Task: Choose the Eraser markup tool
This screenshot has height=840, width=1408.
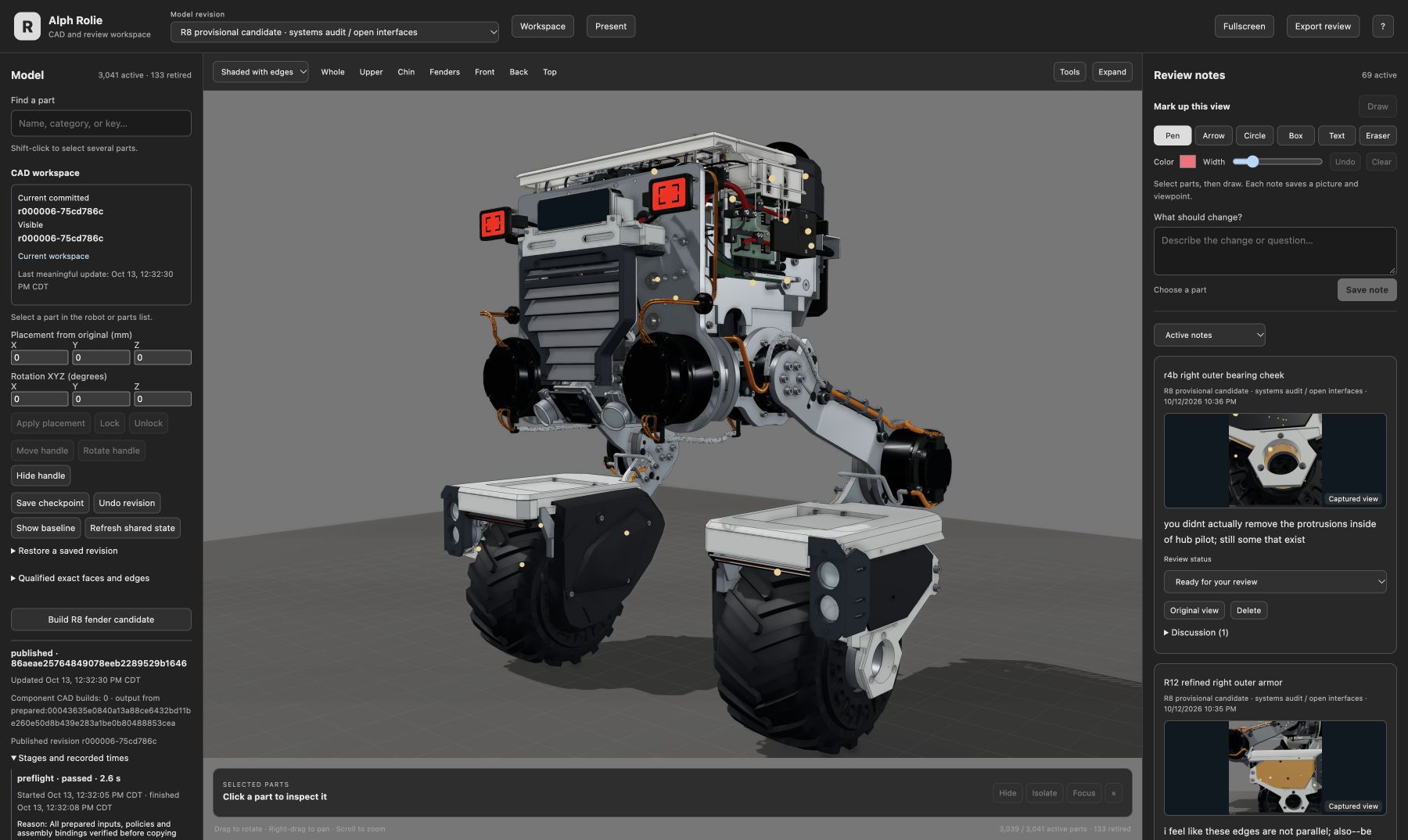Action: (1377, 135)
